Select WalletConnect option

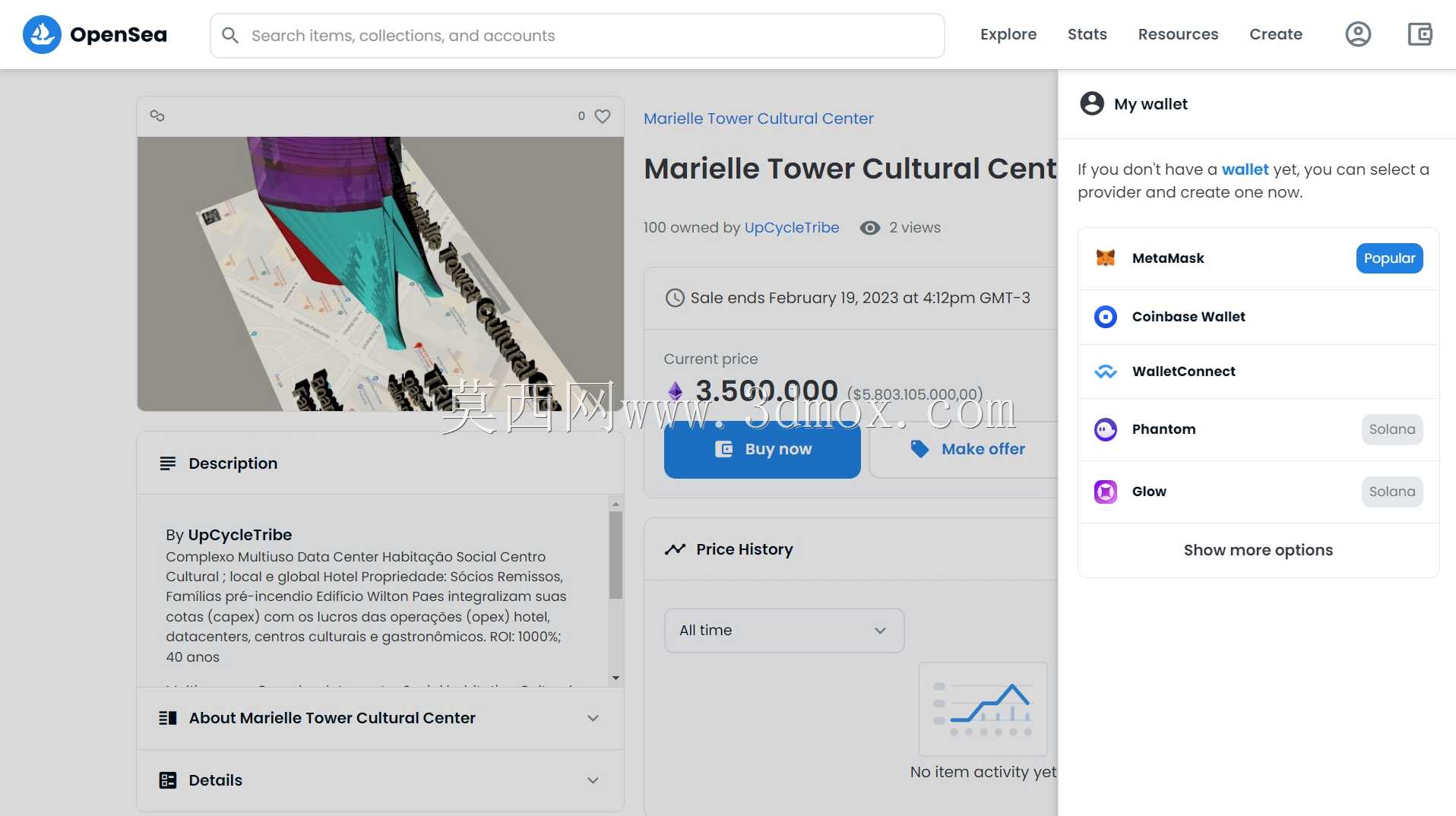coord(1258,372)
